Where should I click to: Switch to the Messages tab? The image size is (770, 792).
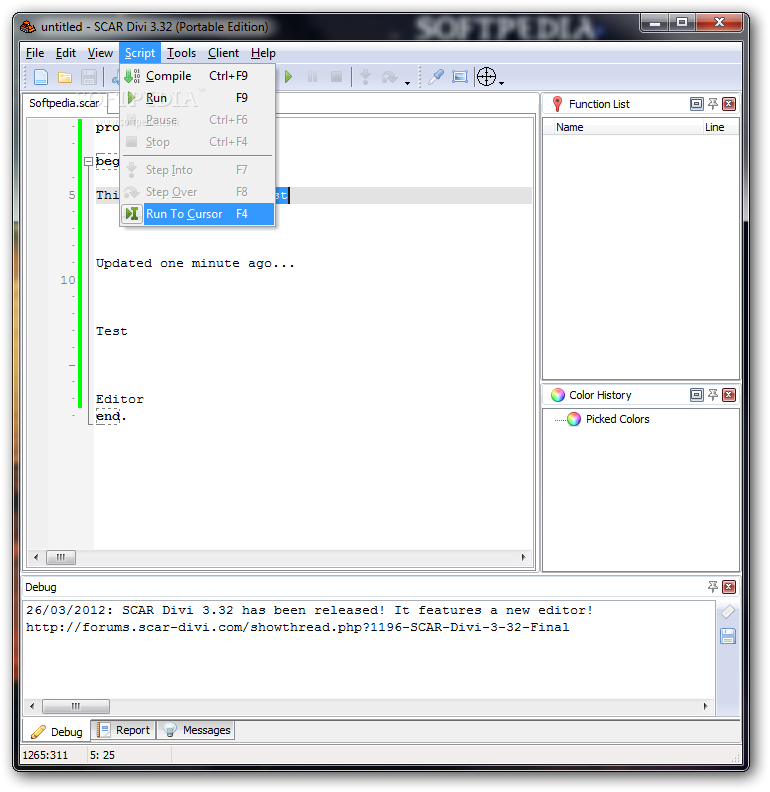tap(197, 730)
